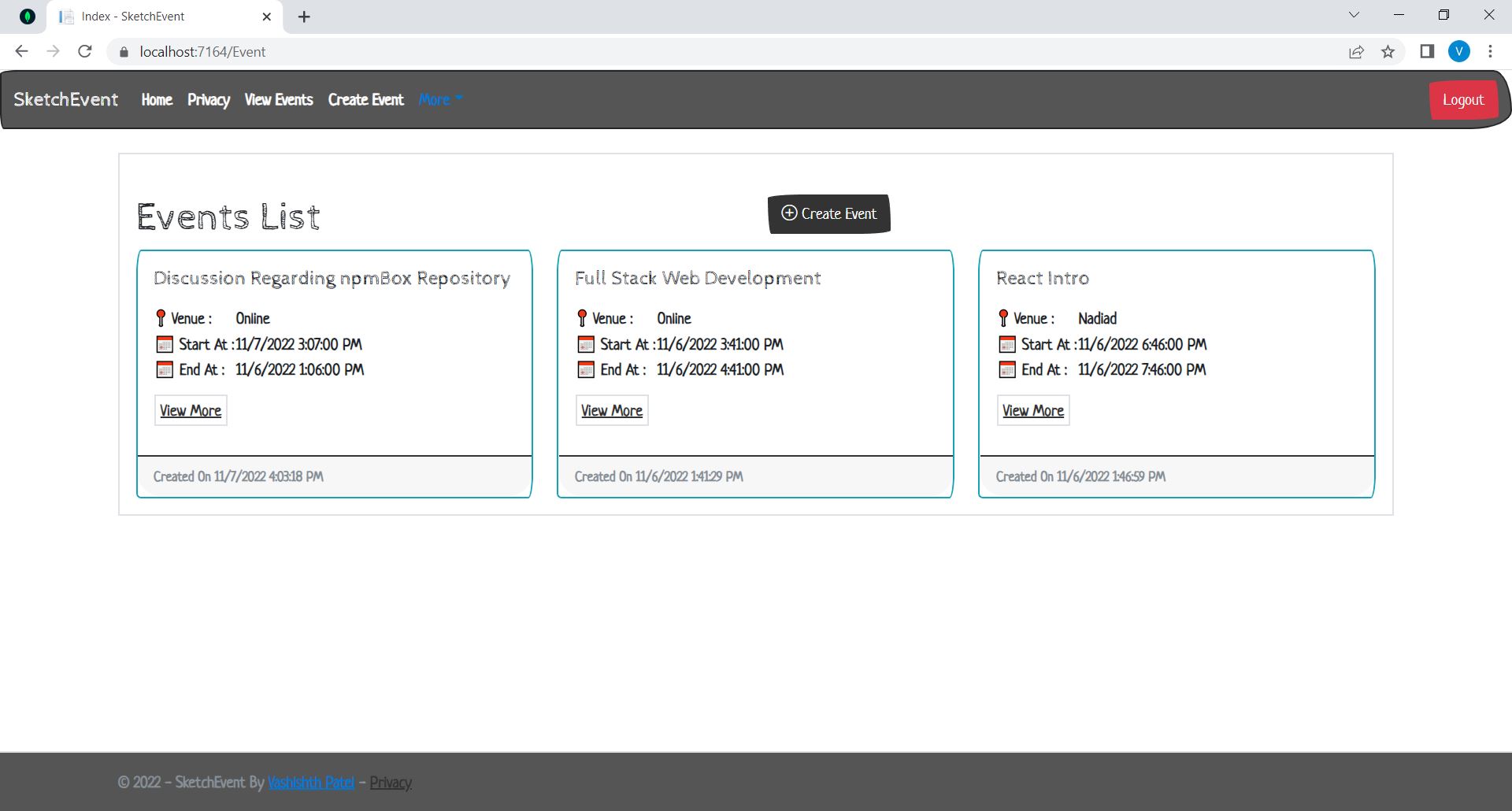View More for Full Stack Web Development
Screen dimensions: 1512x811
coord(612,411)
